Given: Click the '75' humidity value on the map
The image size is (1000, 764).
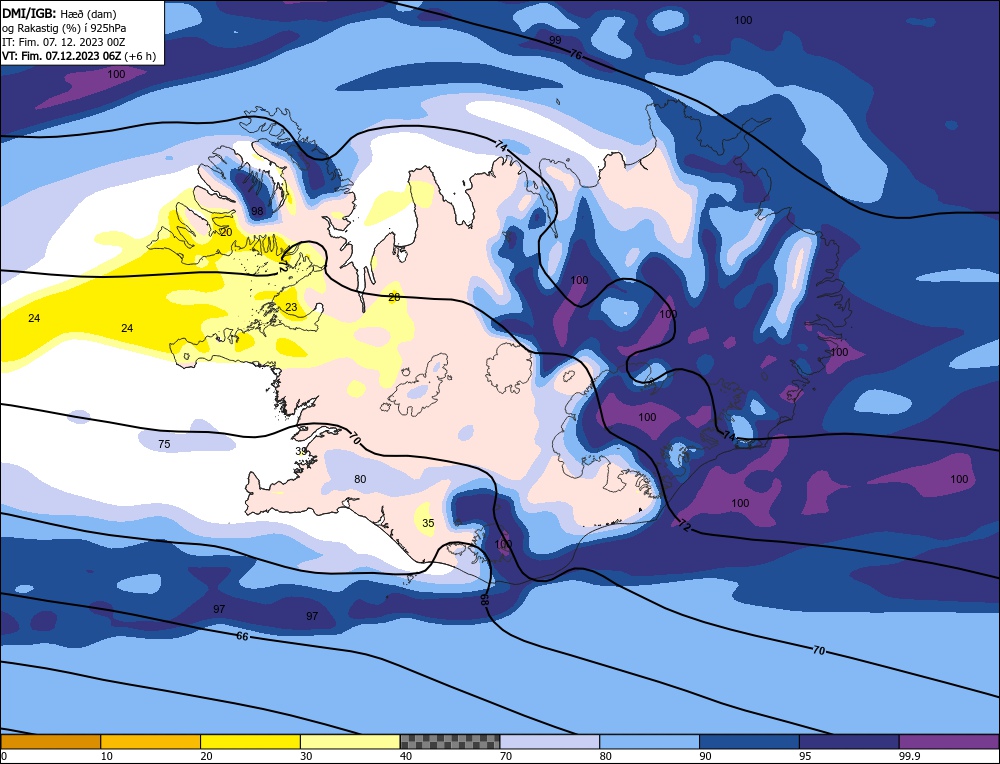Looking at the screenshot, I should 164,444.
